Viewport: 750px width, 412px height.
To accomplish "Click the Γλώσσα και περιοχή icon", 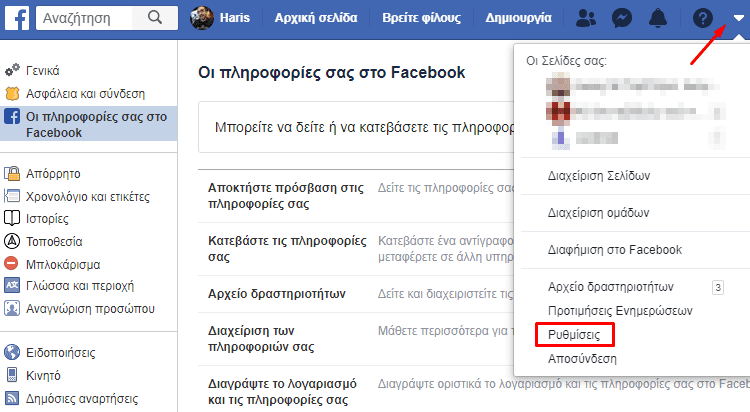I will click(12, 286).
